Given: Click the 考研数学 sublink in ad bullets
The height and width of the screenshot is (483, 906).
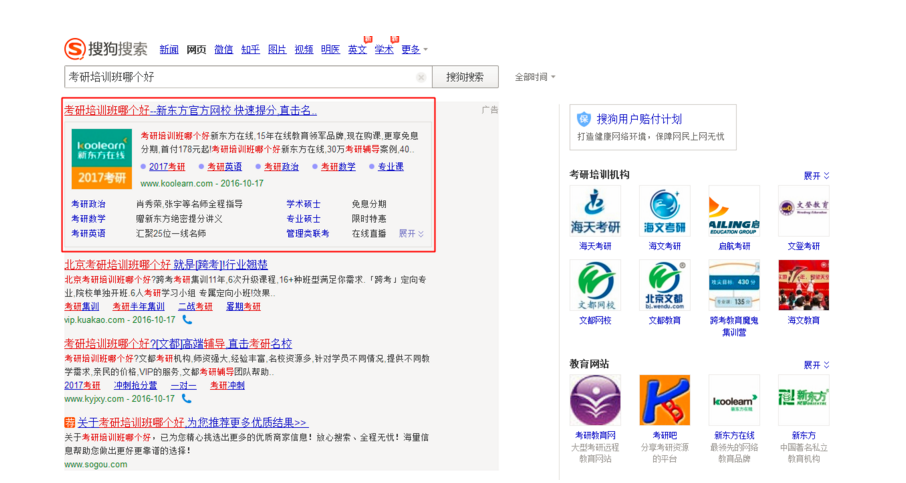Looking at the screenshot, I should (338, 166).
